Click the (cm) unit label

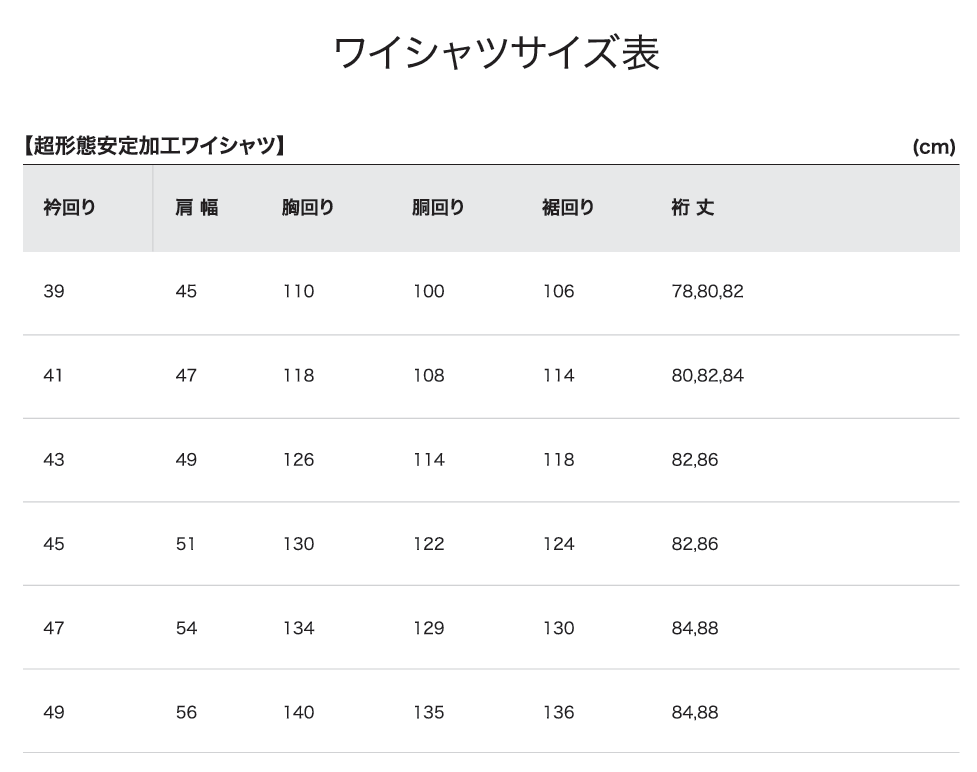934,147
